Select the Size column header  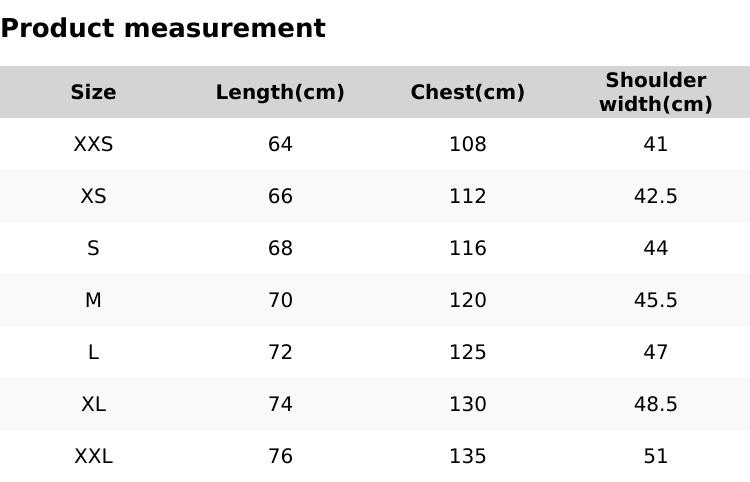(x=93, y=92)
